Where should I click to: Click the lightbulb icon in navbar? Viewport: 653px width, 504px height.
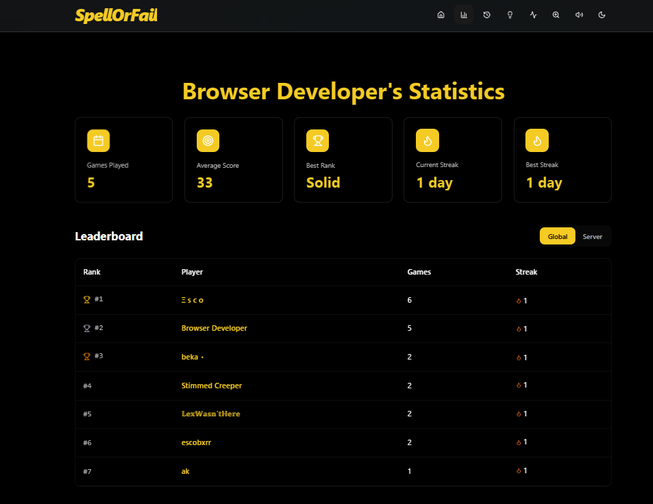coord(510,15)
